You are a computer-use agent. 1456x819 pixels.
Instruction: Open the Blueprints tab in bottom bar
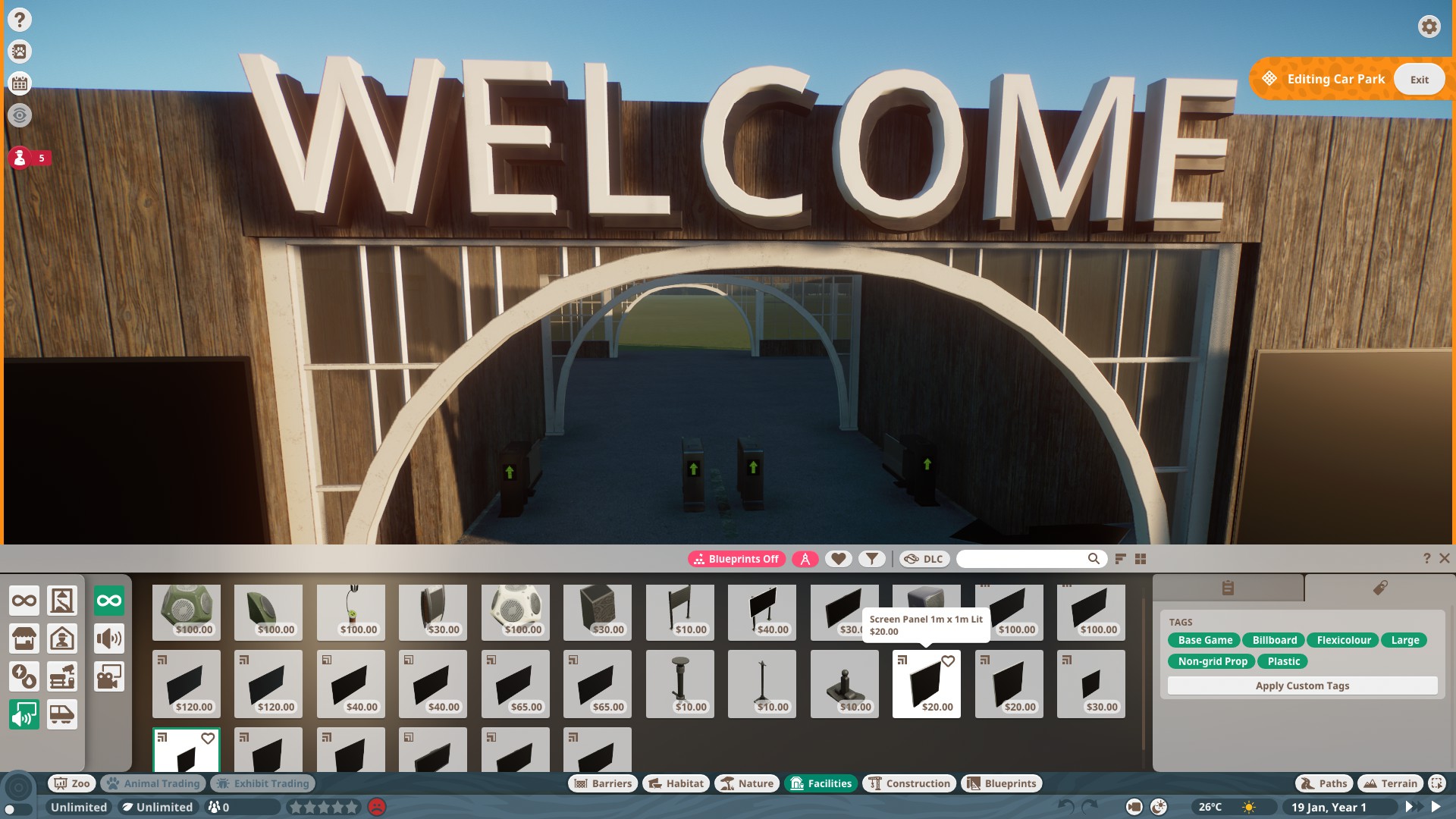[x=1002, y=783]
